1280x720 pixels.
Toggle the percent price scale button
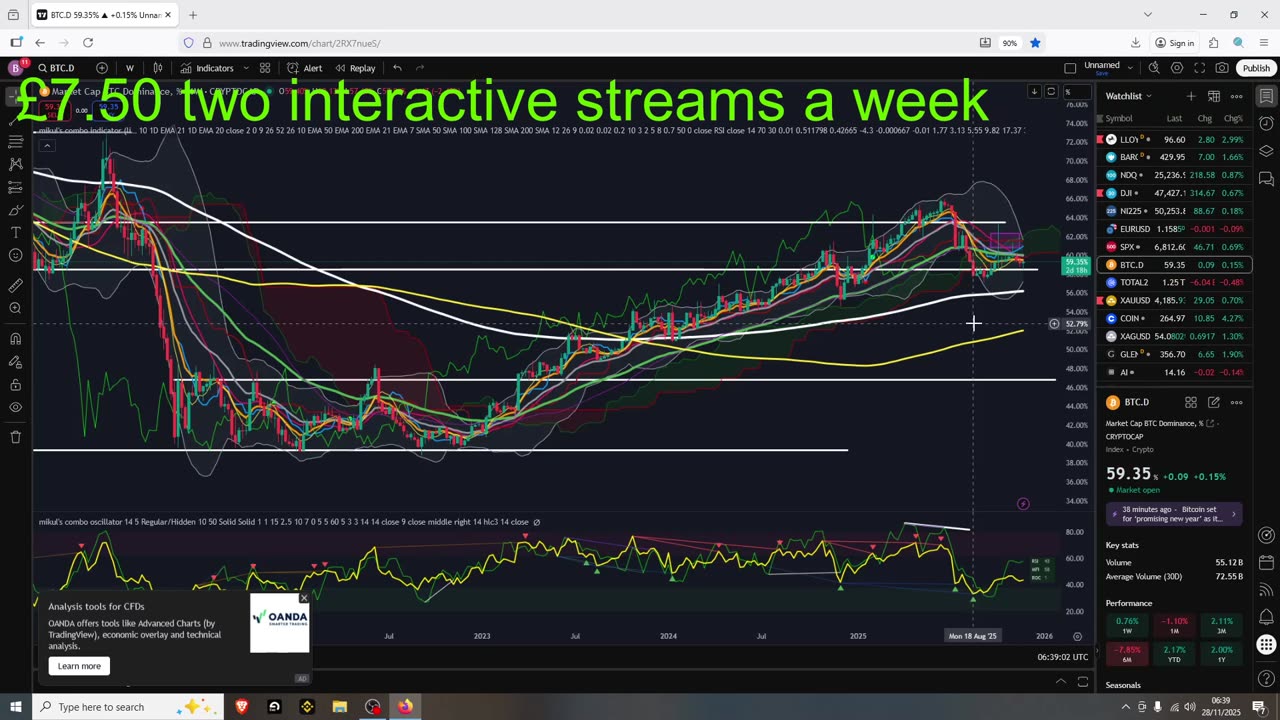pyautogui.click(x=1067, y=92)
